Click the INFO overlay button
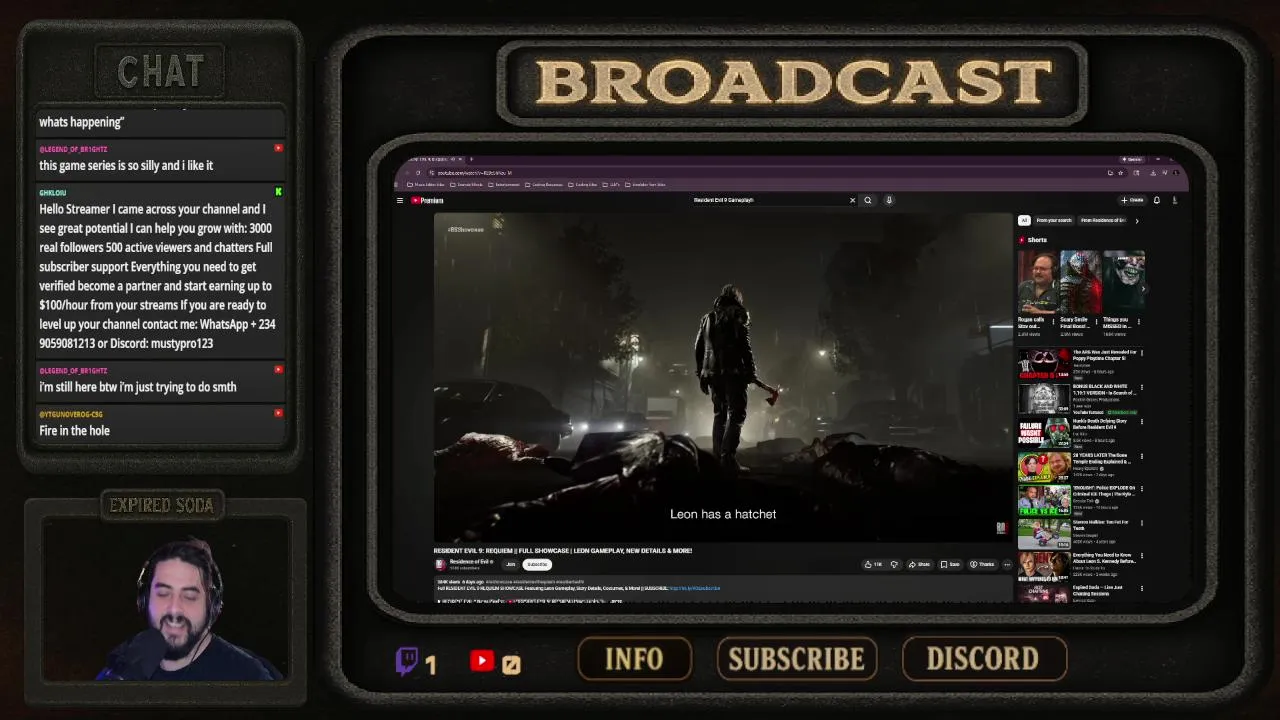Image resolution: width=1280 pixels, height=720 pixels. point(634,659)
